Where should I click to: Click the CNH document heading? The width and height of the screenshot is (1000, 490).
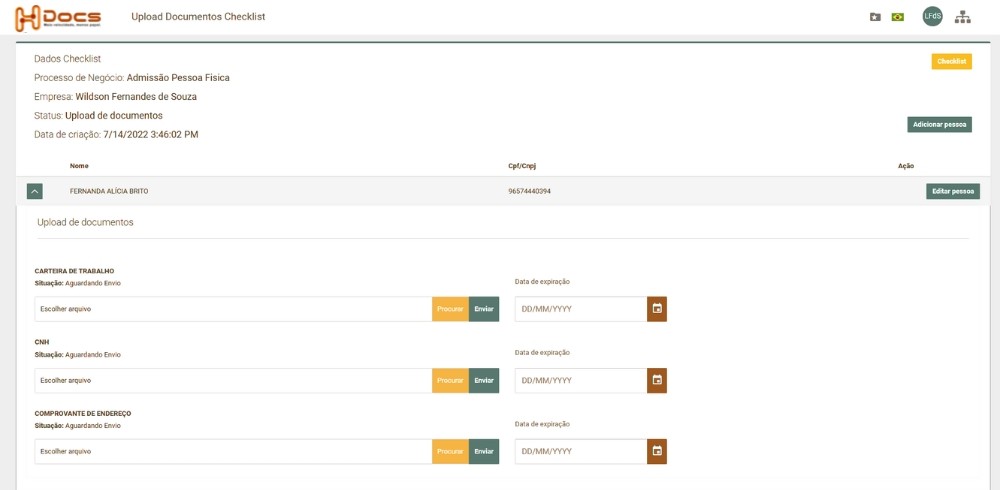[x=41, y=342]
